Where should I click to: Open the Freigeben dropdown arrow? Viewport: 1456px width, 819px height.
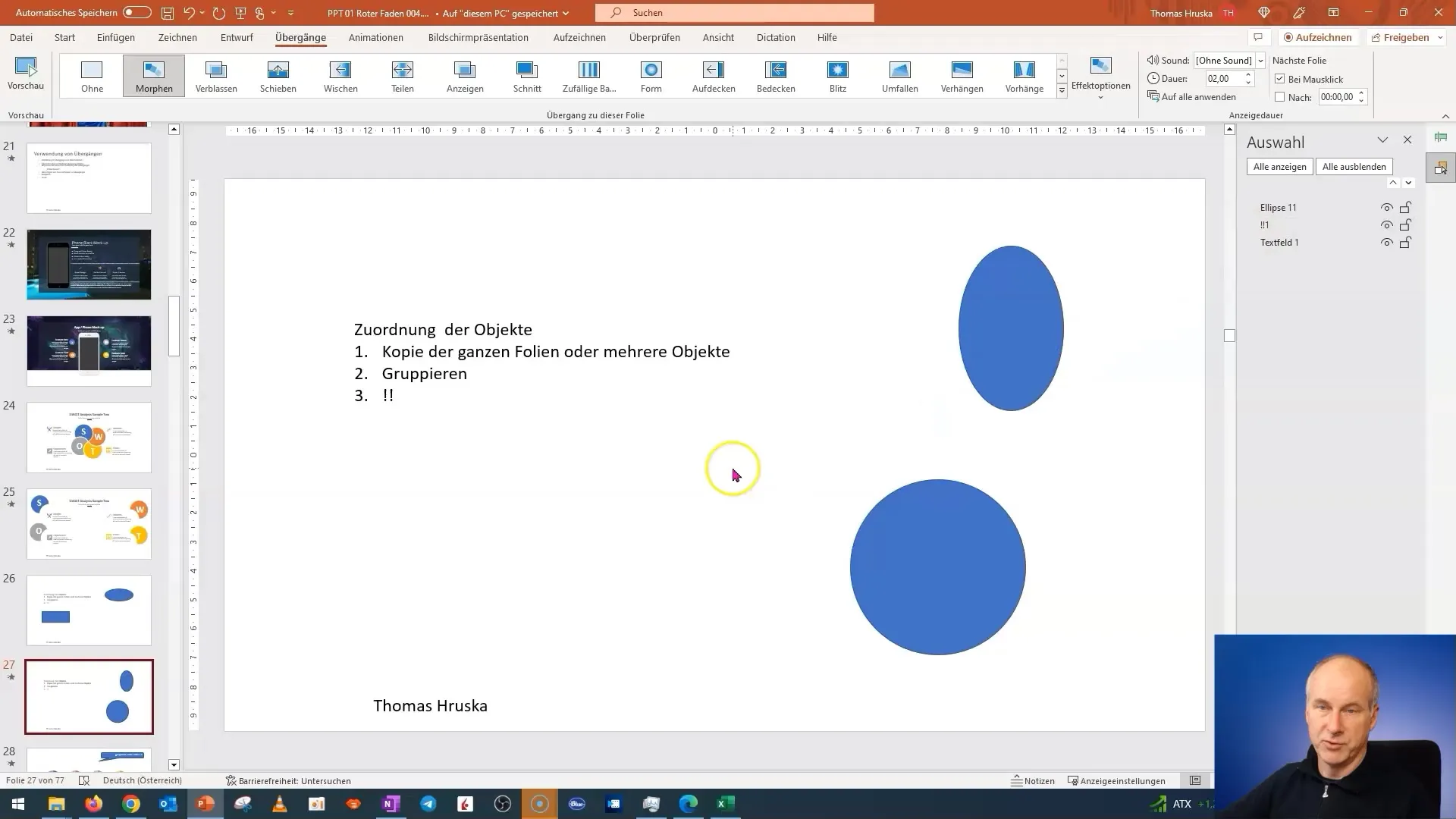click(x=1440, y=37)
